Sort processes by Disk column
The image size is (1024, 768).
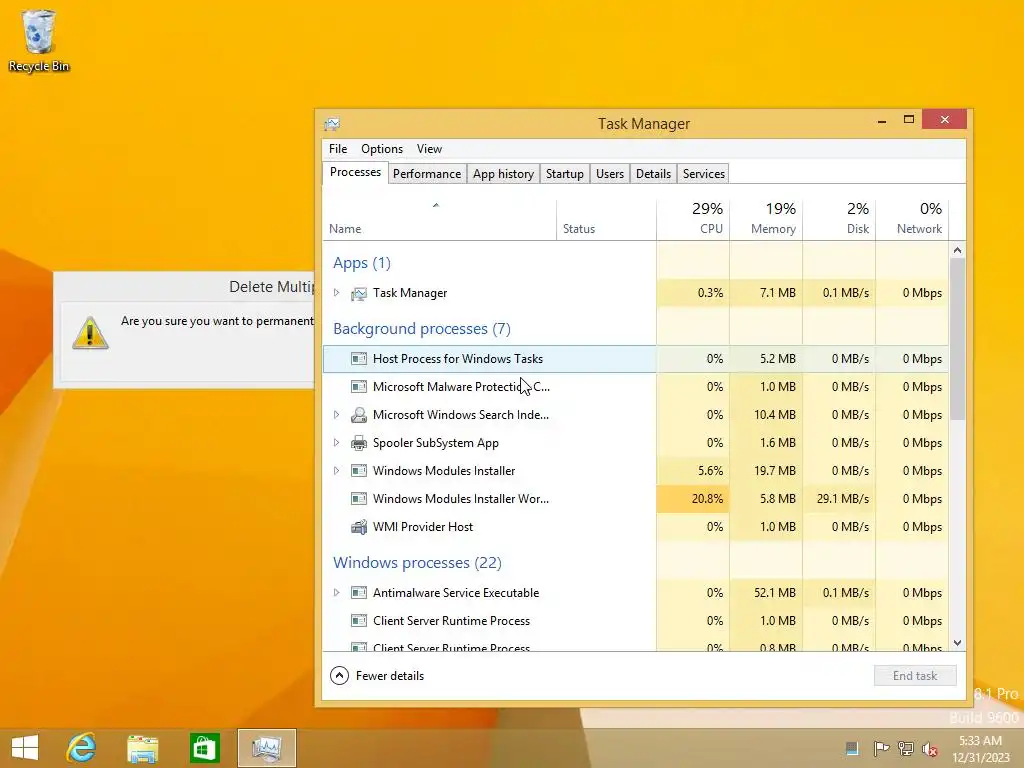pos(839,220)
